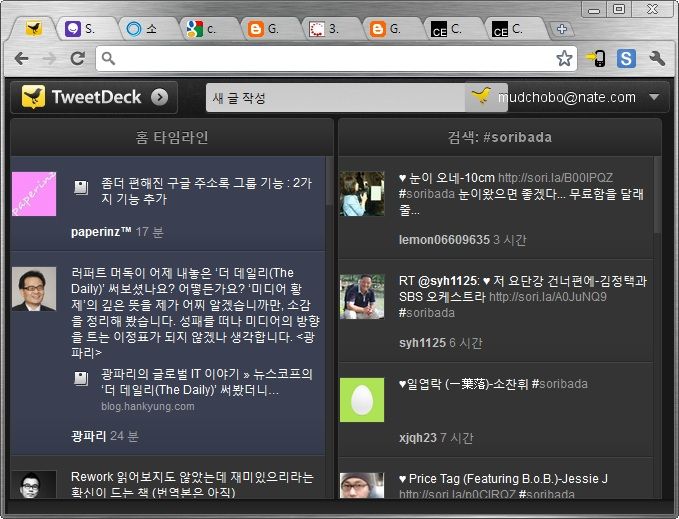The image size is (679, 519).
Task: Open #soribada hashtag in lemon06609635 tweet
Action: [427, 194]
